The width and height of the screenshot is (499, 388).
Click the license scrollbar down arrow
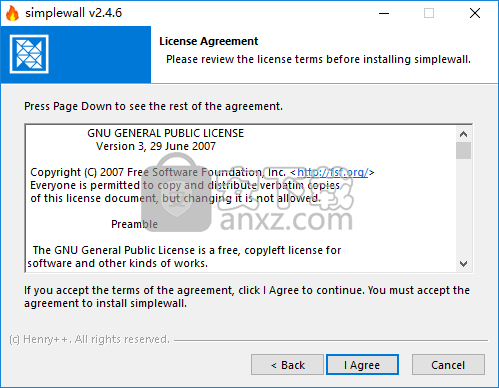(x=463, y=264)
